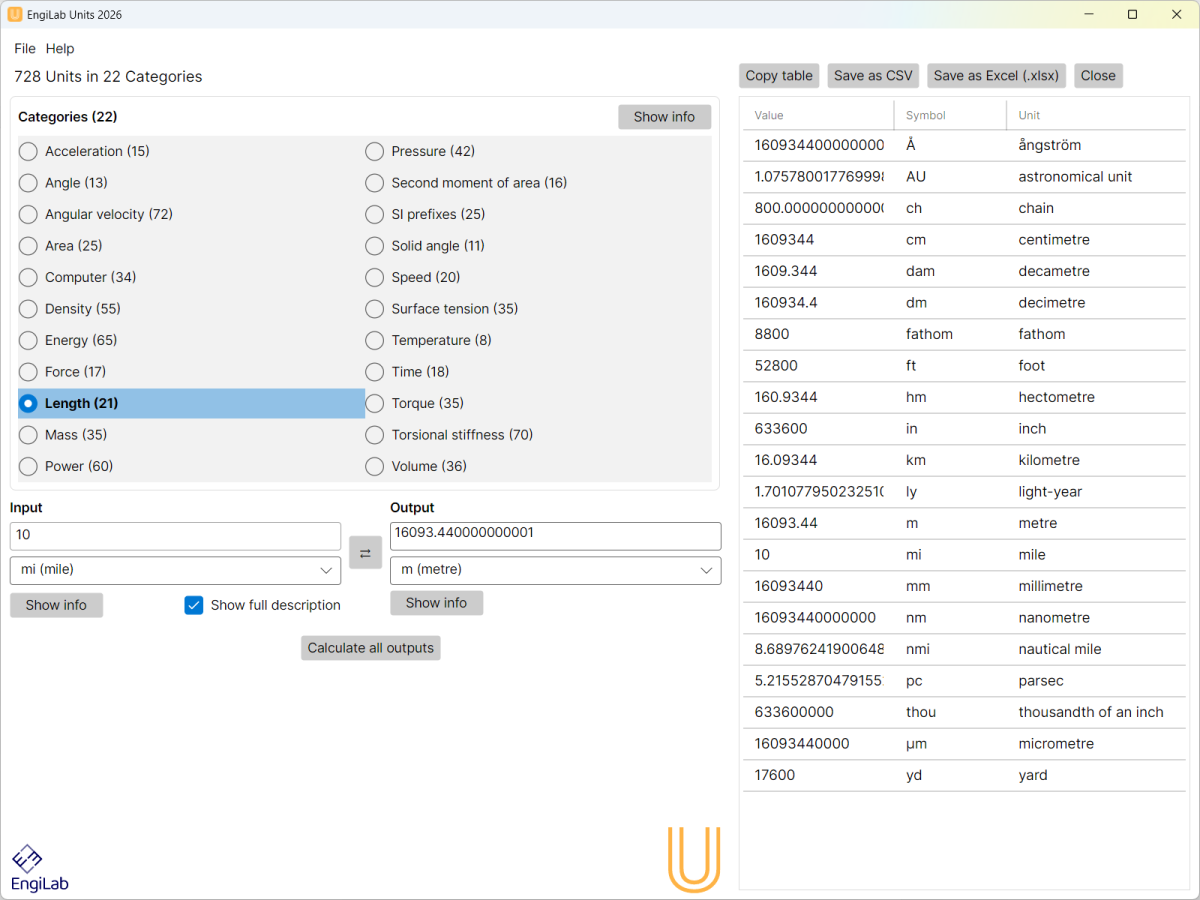This screenshot has width=1200, height=900.
Task: Choose the Pressure (42) radio button
Action: point(375,151)
